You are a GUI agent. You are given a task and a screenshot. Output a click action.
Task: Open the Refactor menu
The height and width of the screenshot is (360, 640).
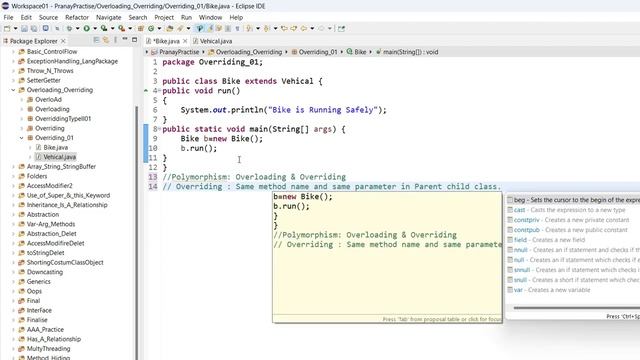point(77,18)
